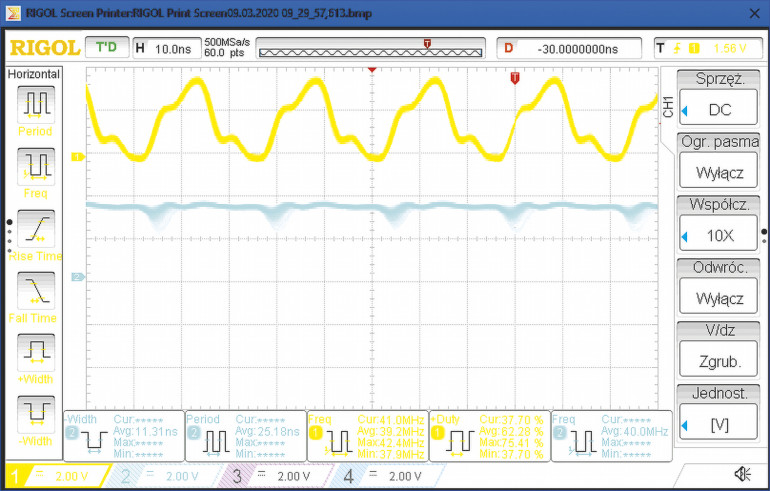Click the T'D trigger status button
Viewport: 770px width, 491px height.
pos(107,47)
